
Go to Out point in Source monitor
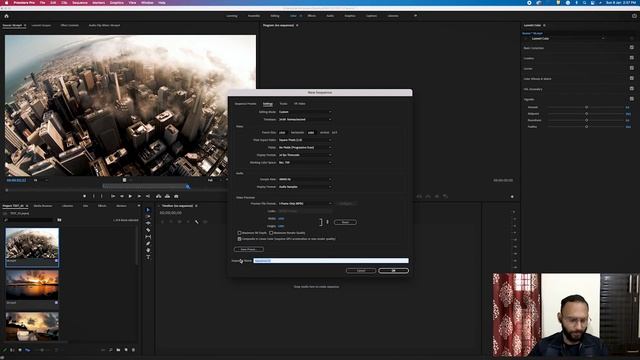[x=148, y=196]
